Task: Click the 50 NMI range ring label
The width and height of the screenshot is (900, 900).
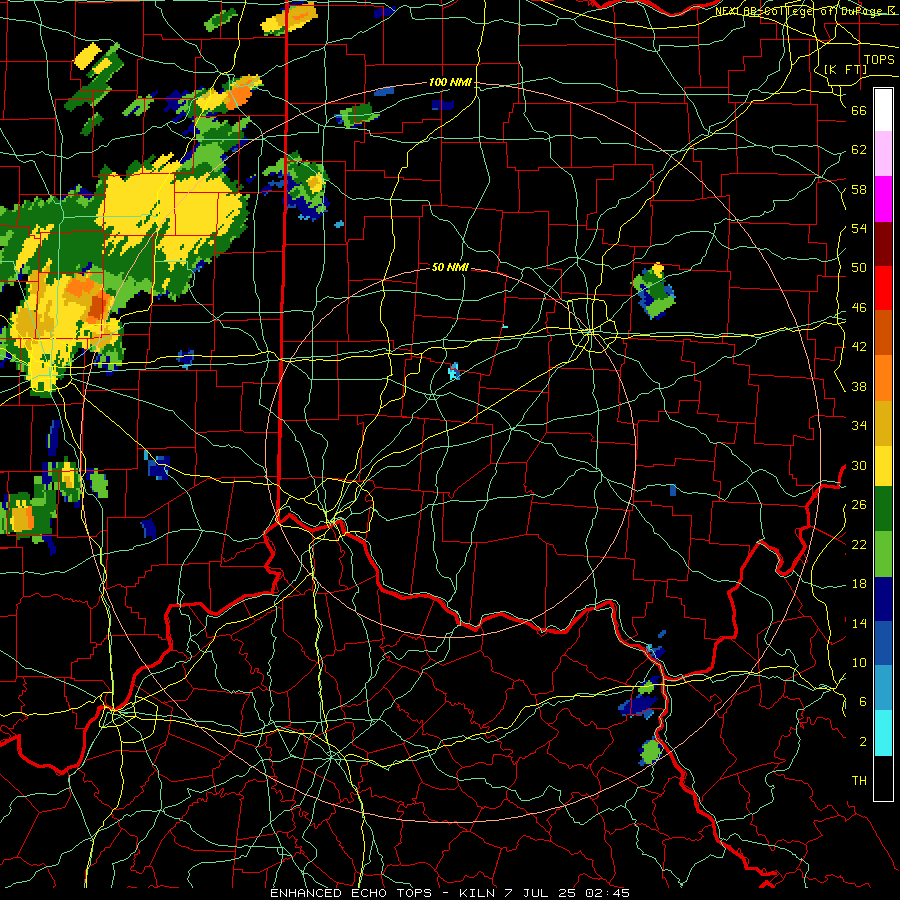Action: coord(450,267)
